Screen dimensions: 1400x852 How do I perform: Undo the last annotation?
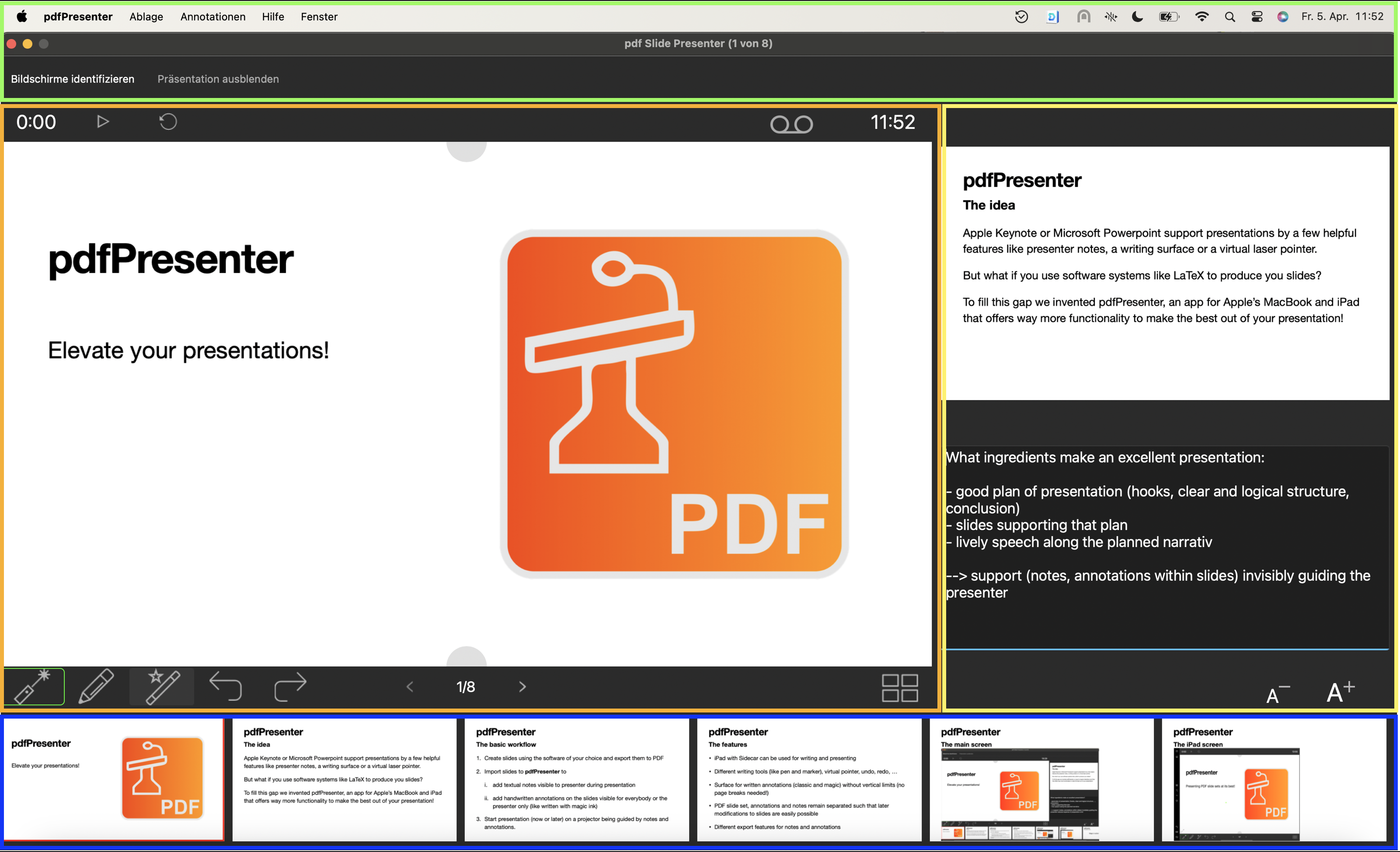226,687
